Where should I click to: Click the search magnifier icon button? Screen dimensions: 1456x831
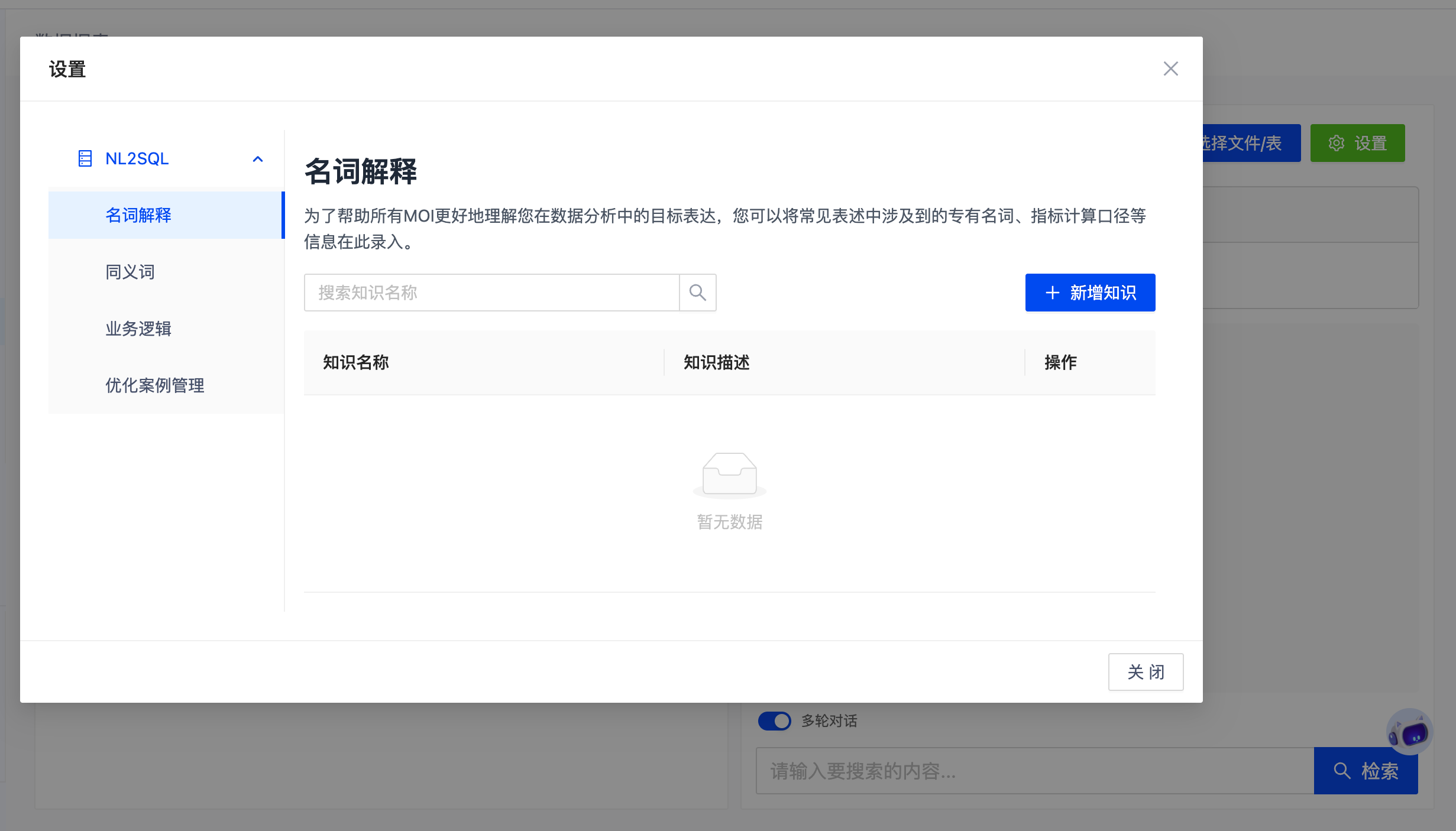pos(698,293)
